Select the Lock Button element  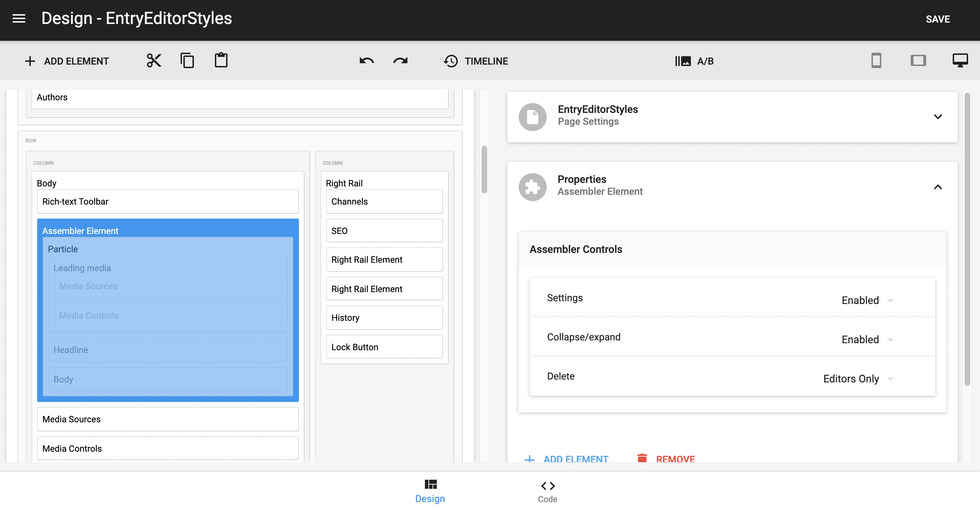(x=384, y=347)
